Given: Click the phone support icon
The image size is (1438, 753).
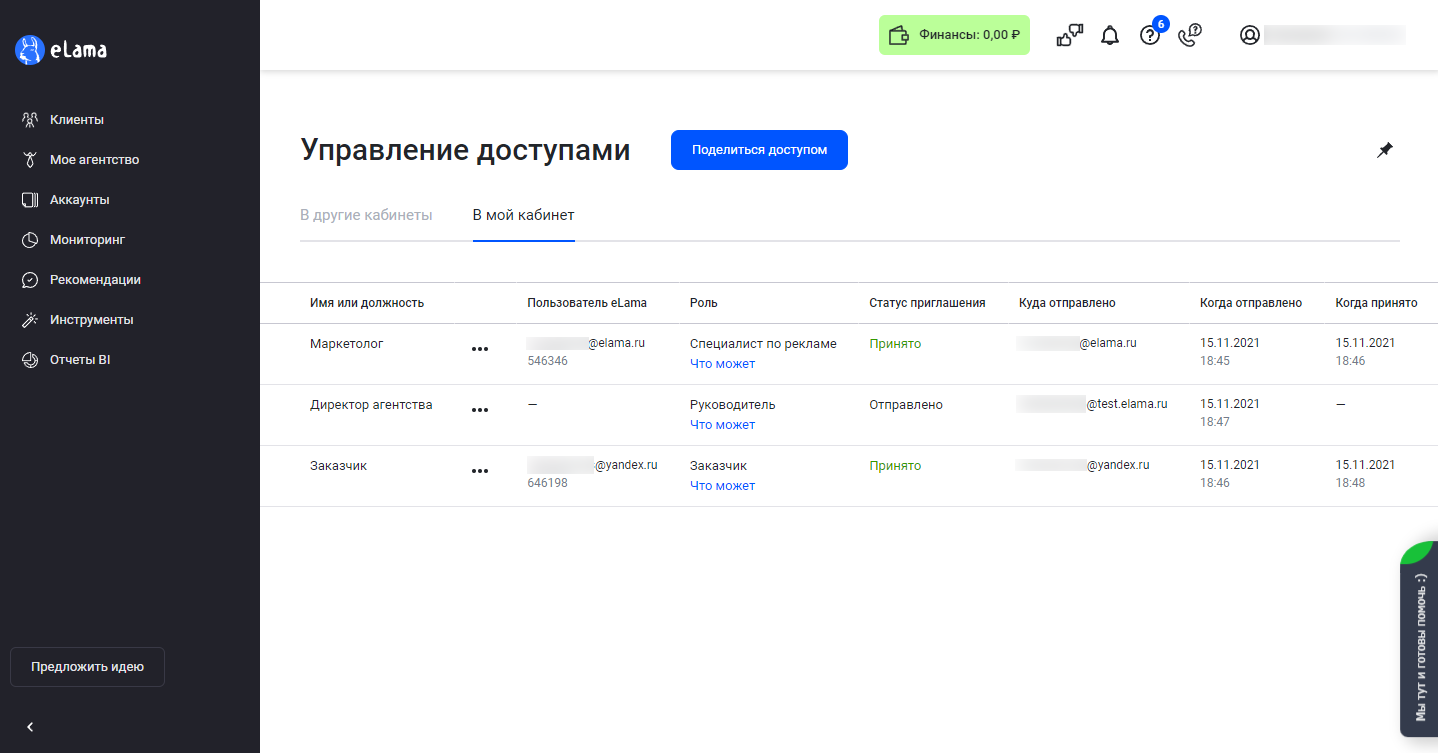Looking at the screenshot, I should 1189,36.
